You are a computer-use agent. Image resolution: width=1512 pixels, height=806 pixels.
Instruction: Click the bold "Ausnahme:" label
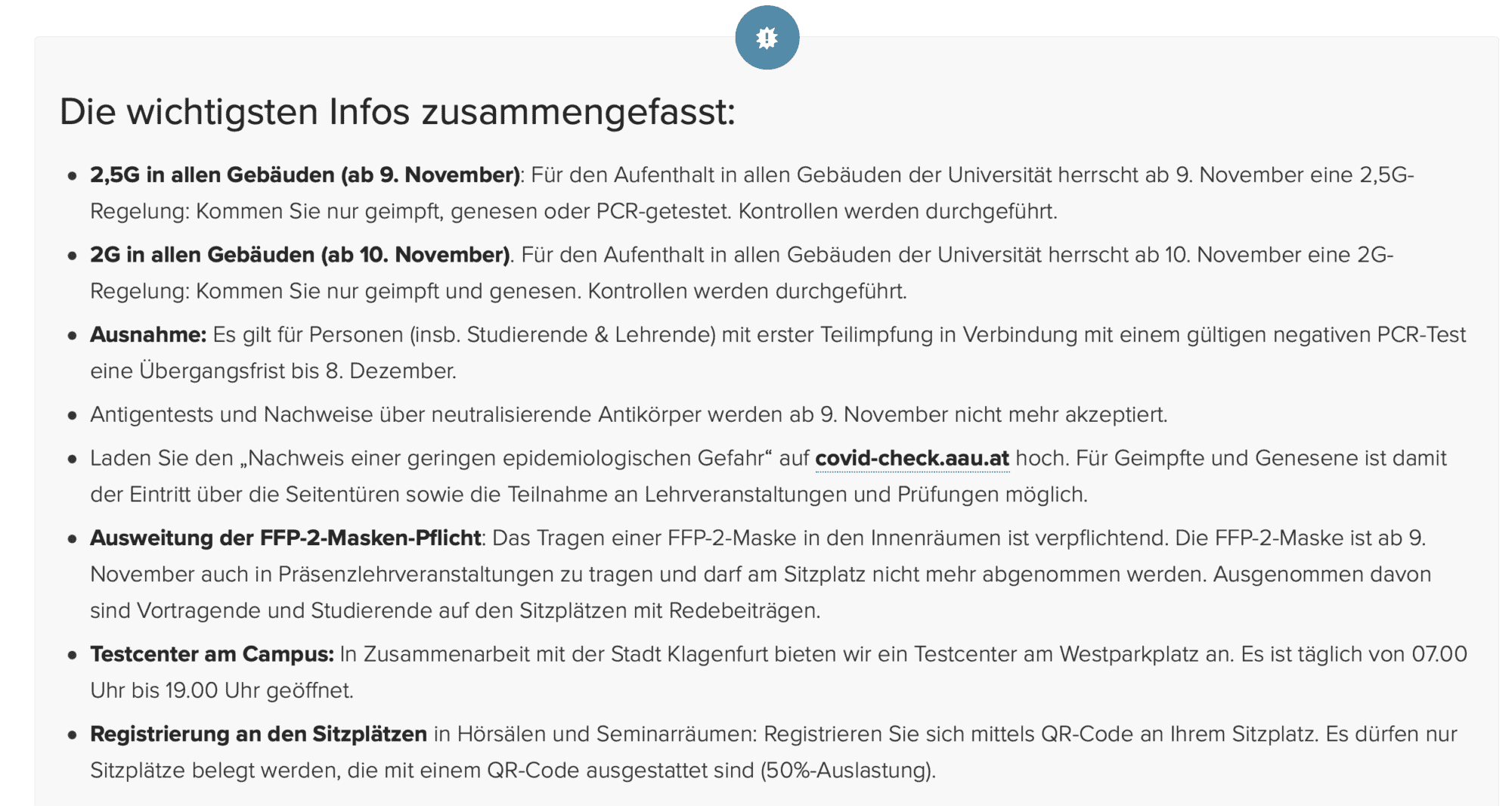point(148,335)
